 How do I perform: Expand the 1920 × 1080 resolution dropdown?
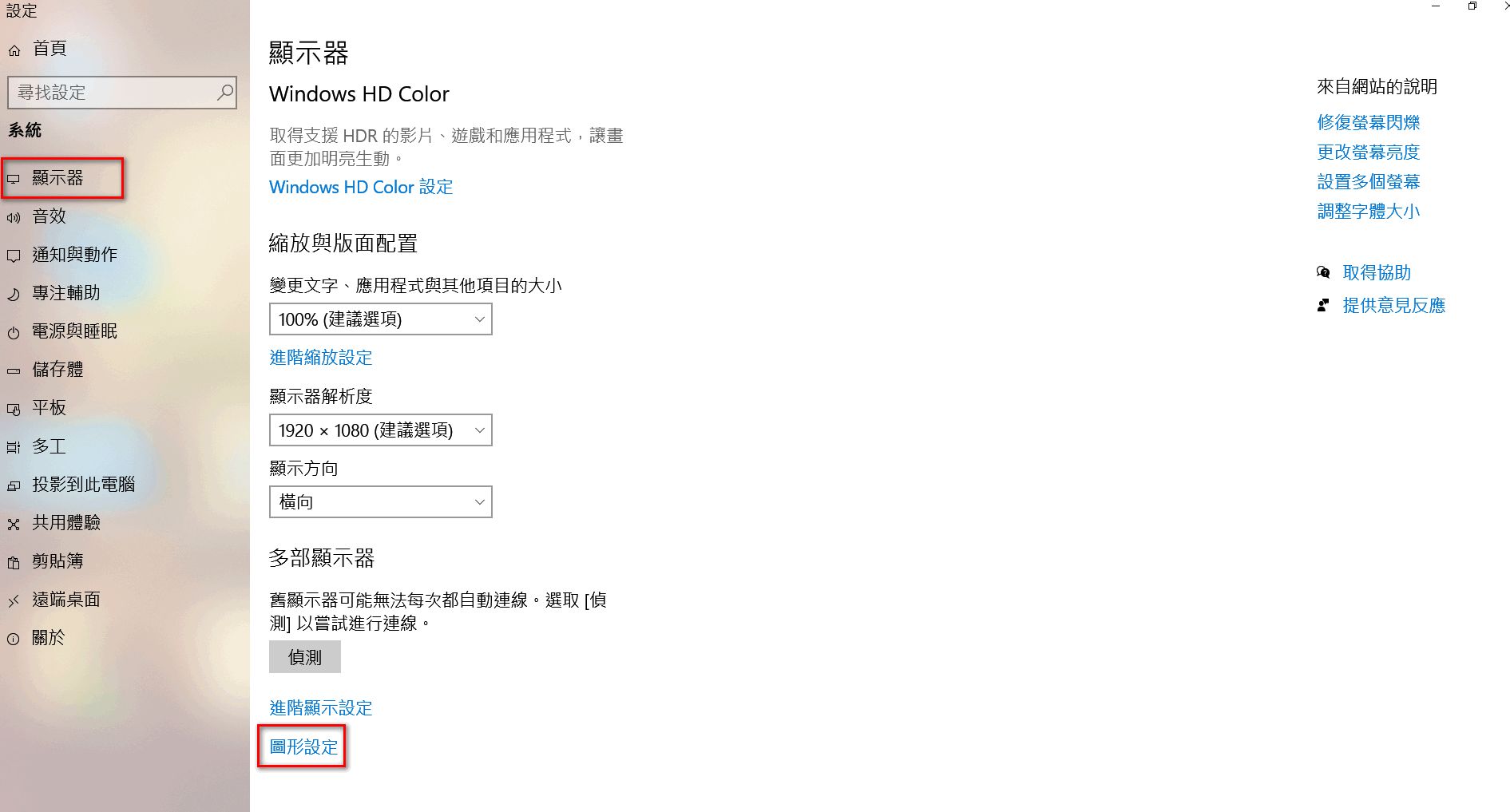tap(381, 430)
